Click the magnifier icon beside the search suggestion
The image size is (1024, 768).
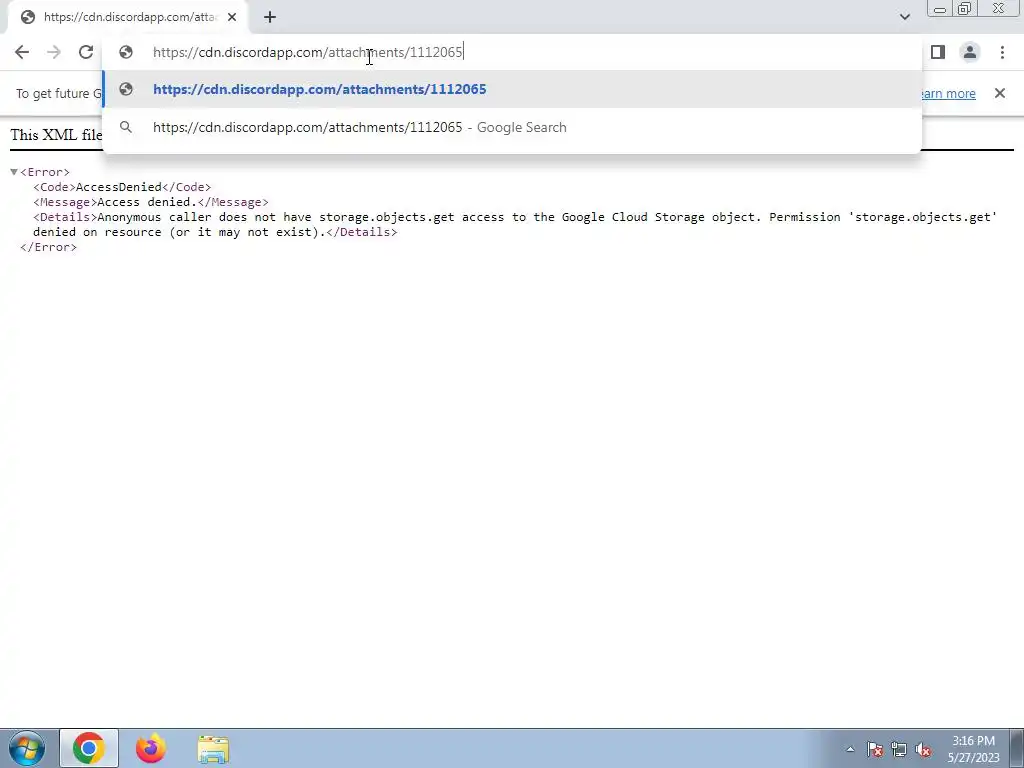coord(126,127)
